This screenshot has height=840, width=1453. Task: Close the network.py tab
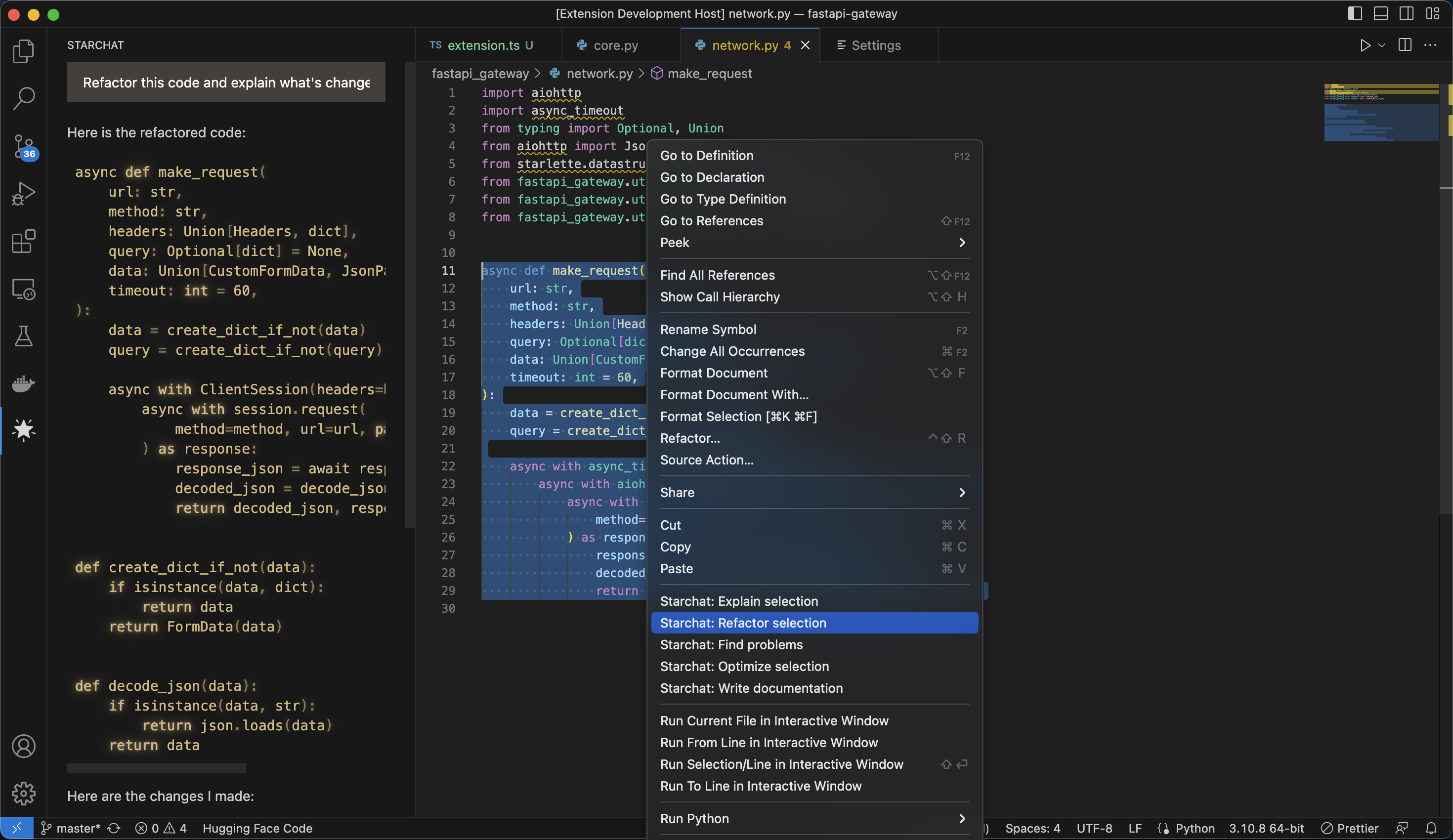[x=805, y=45]
